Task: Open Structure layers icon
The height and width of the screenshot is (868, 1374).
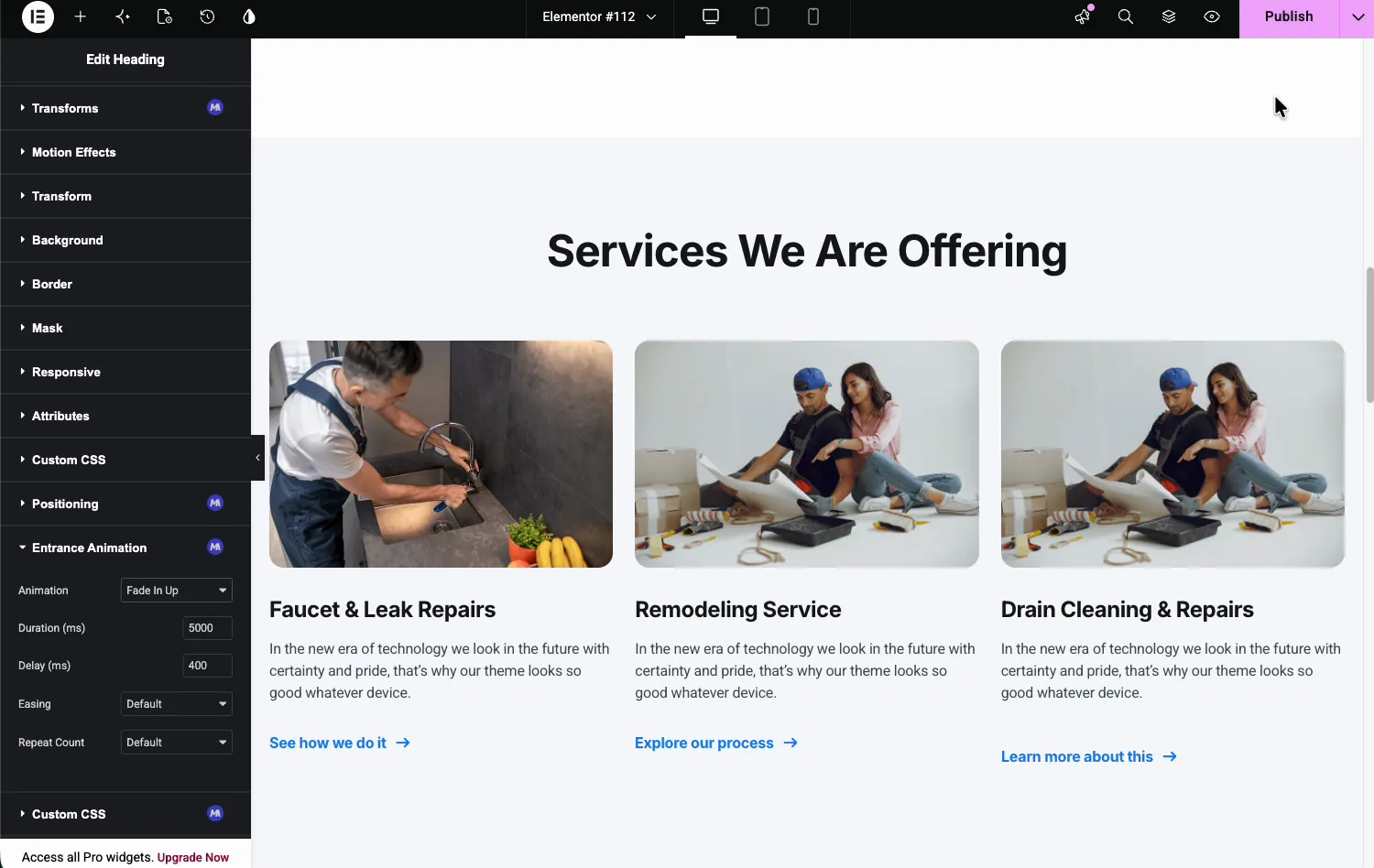Action: tap(1169, 16)
